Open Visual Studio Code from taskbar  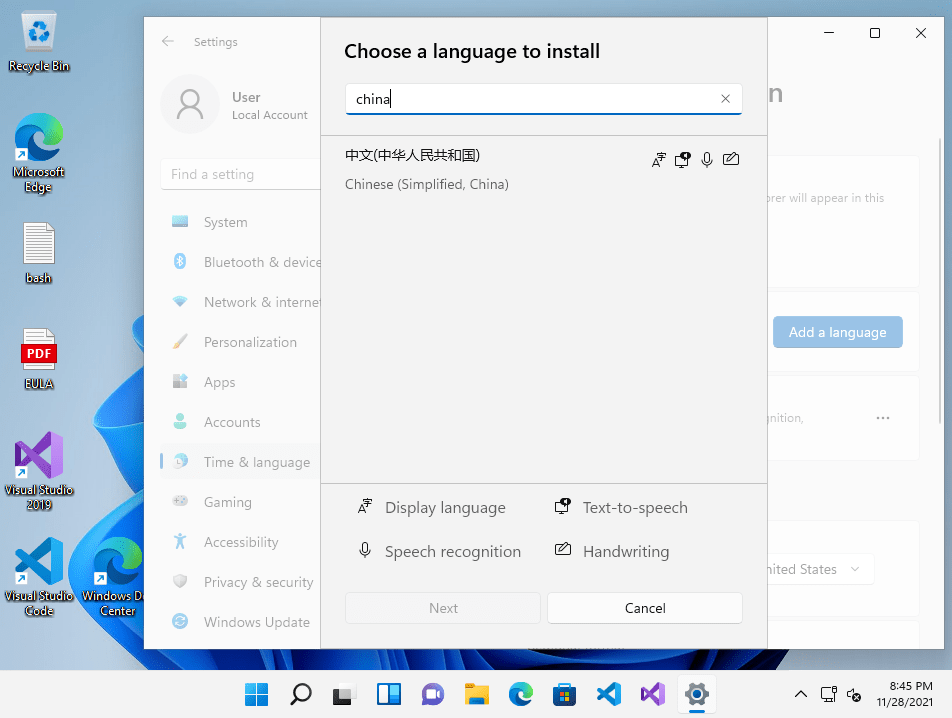point(608,694)
